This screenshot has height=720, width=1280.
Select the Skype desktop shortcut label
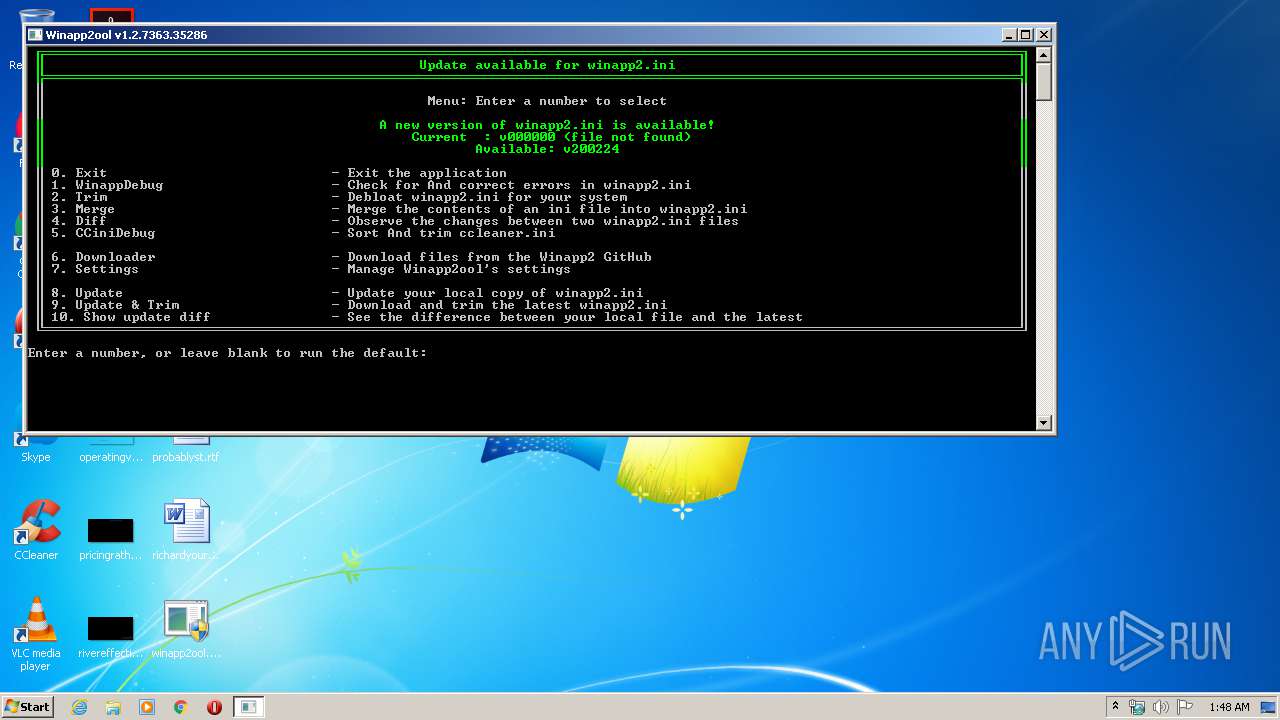coord(36,457)
